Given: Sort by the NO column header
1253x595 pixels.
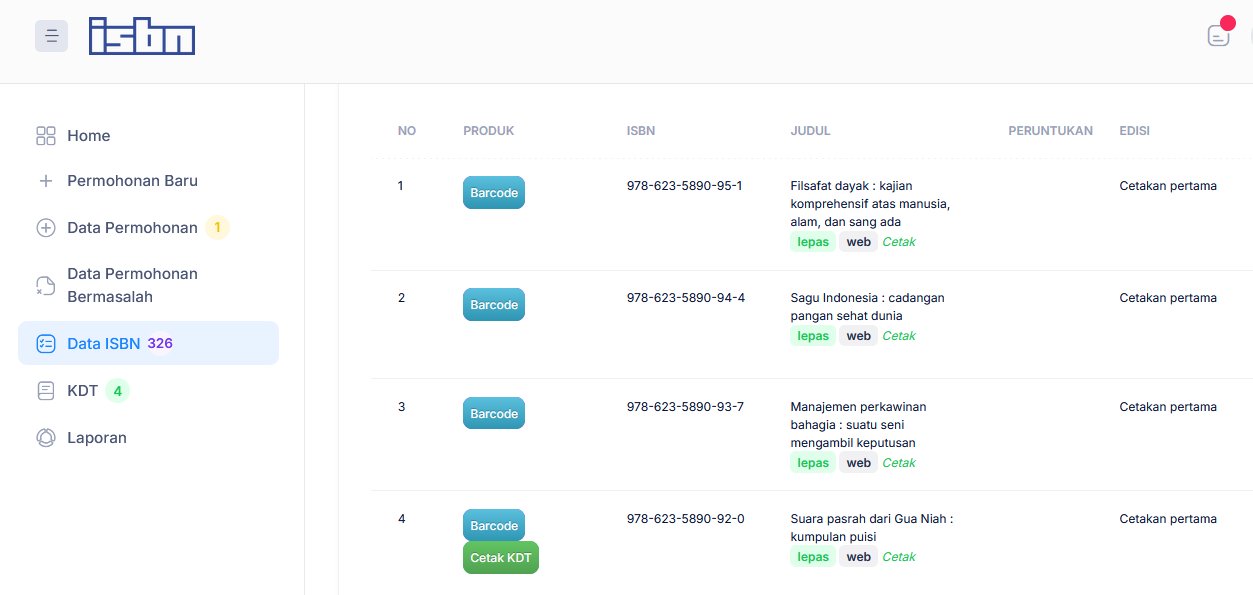Looking at the screenshot, I should 407,131.
